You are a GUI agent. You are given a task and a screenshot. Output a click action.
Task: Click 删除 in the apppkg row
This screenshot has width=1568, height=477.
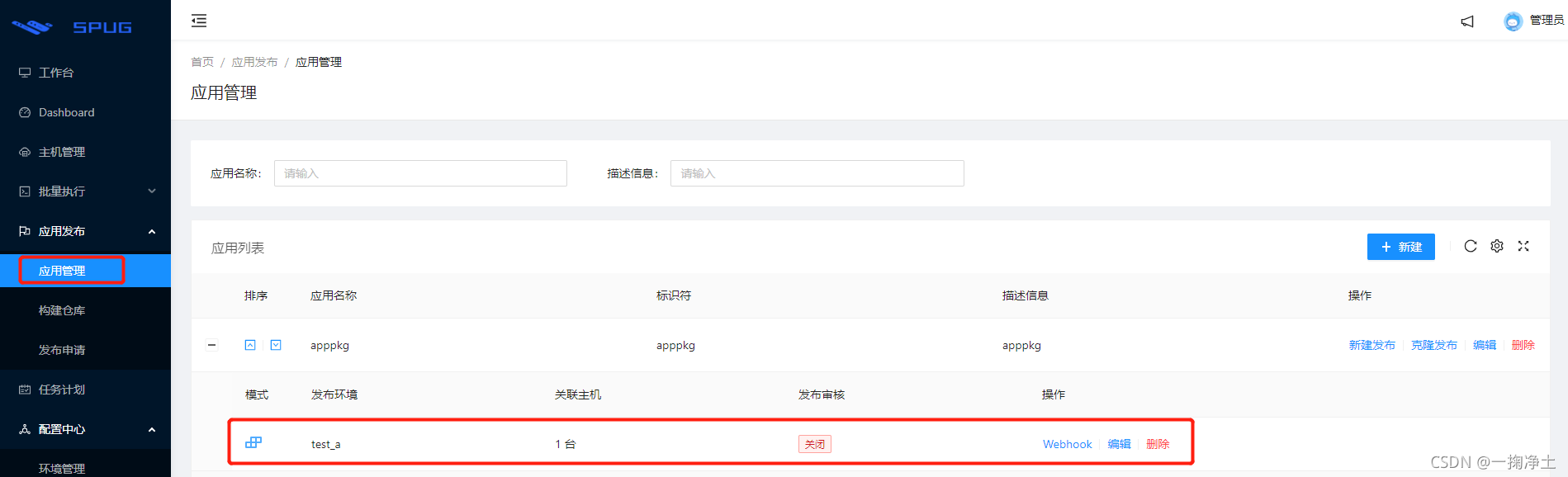click(x=1523, y=345)
